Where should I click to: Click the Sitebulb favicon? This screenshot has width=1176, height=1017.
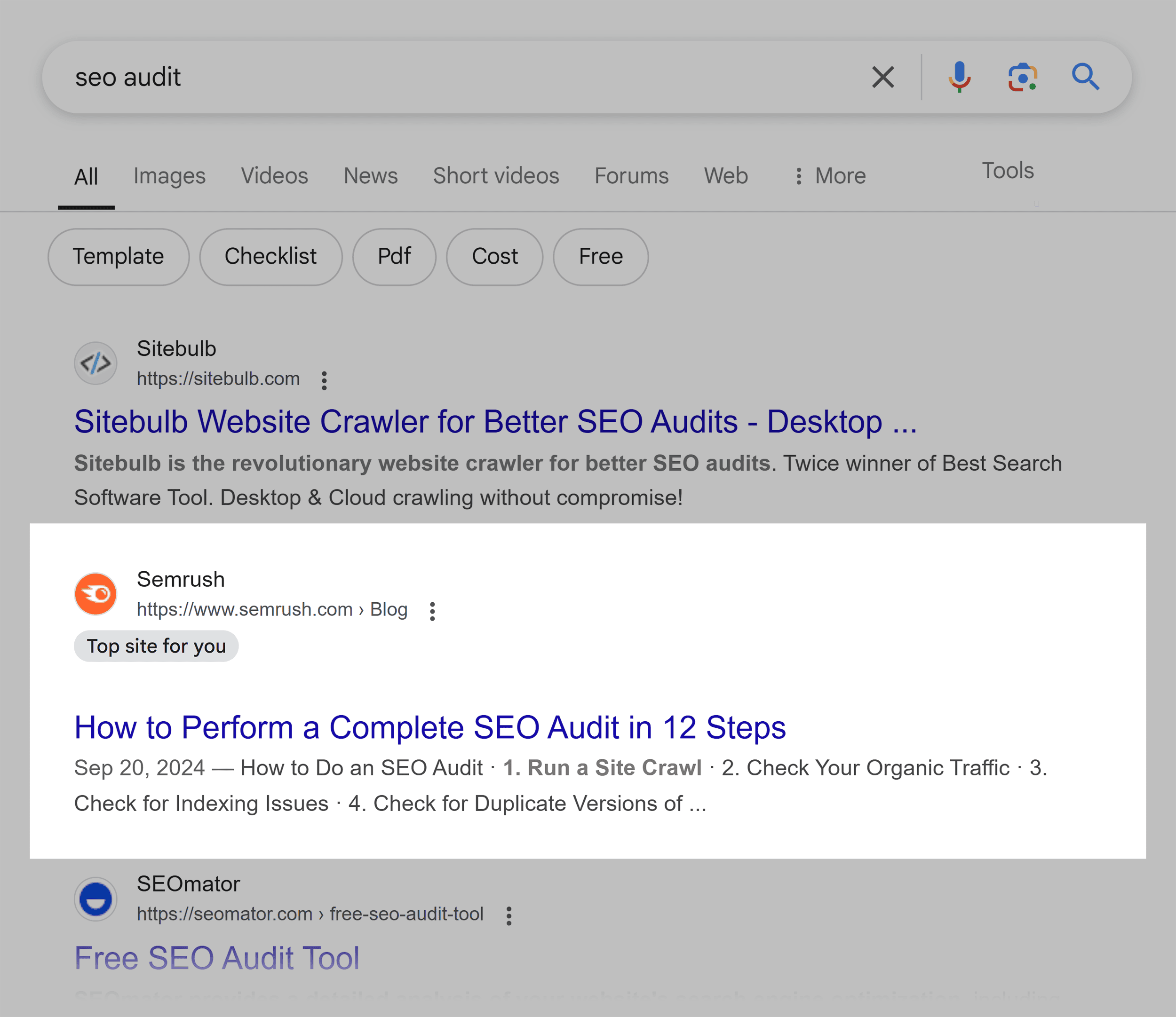95,363
